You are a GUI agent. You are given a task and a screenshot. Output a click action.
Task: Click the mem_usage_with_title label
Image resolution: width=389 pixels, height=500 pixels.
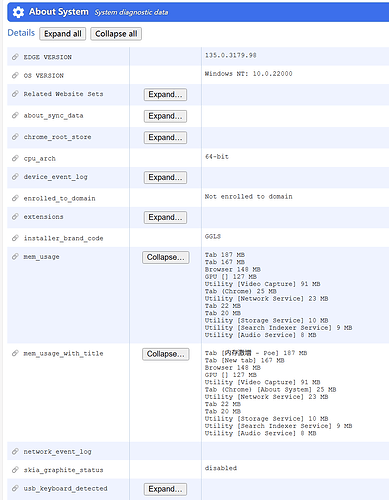coord(63,353)
